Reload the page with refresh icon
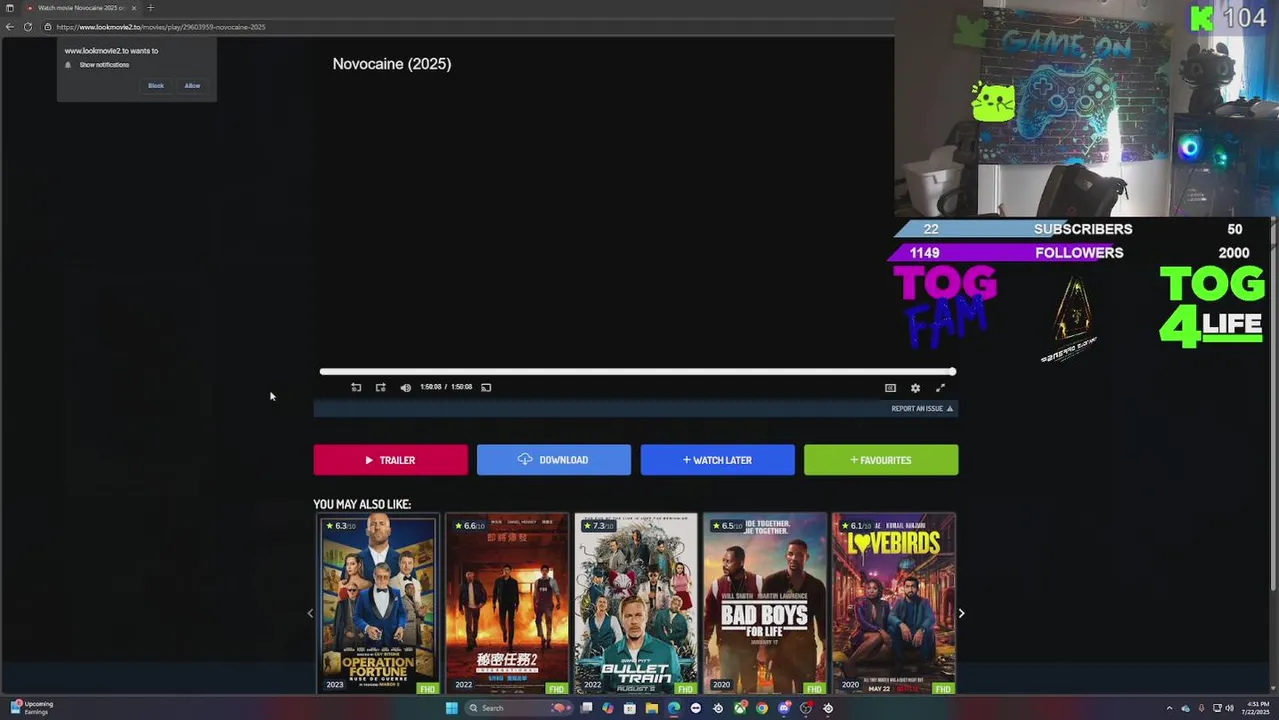The height and width of the screenshot is (720, 1279). [x=28, y=27]
